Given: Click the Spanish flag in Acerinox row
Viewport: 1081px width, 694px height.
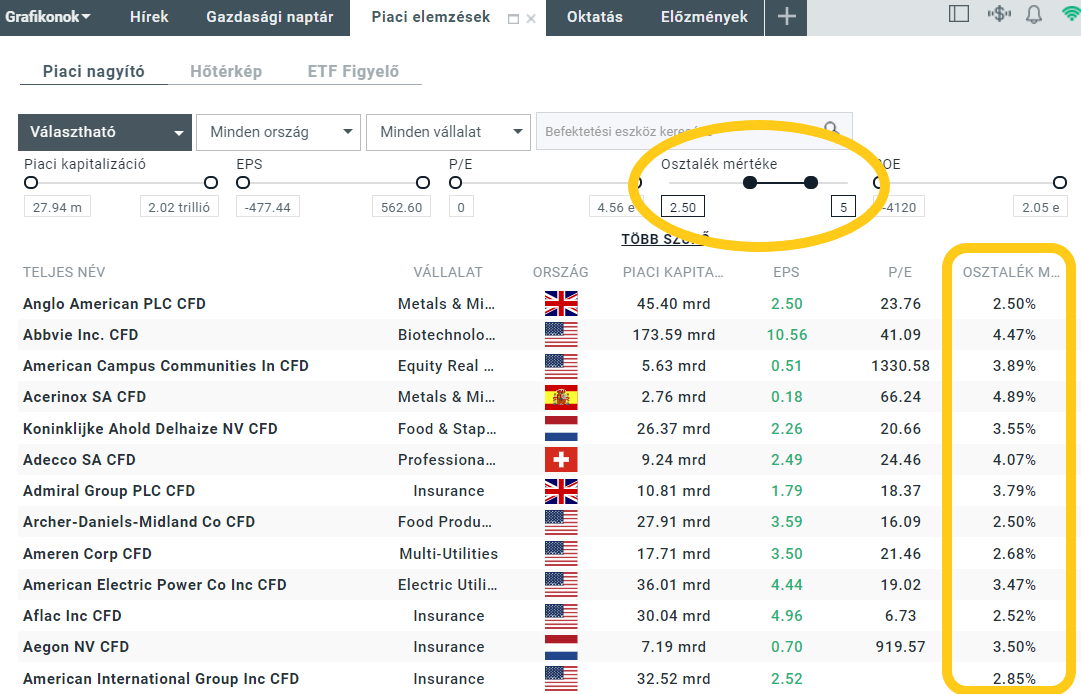Looking at the screenshot, I should (561, 397).
